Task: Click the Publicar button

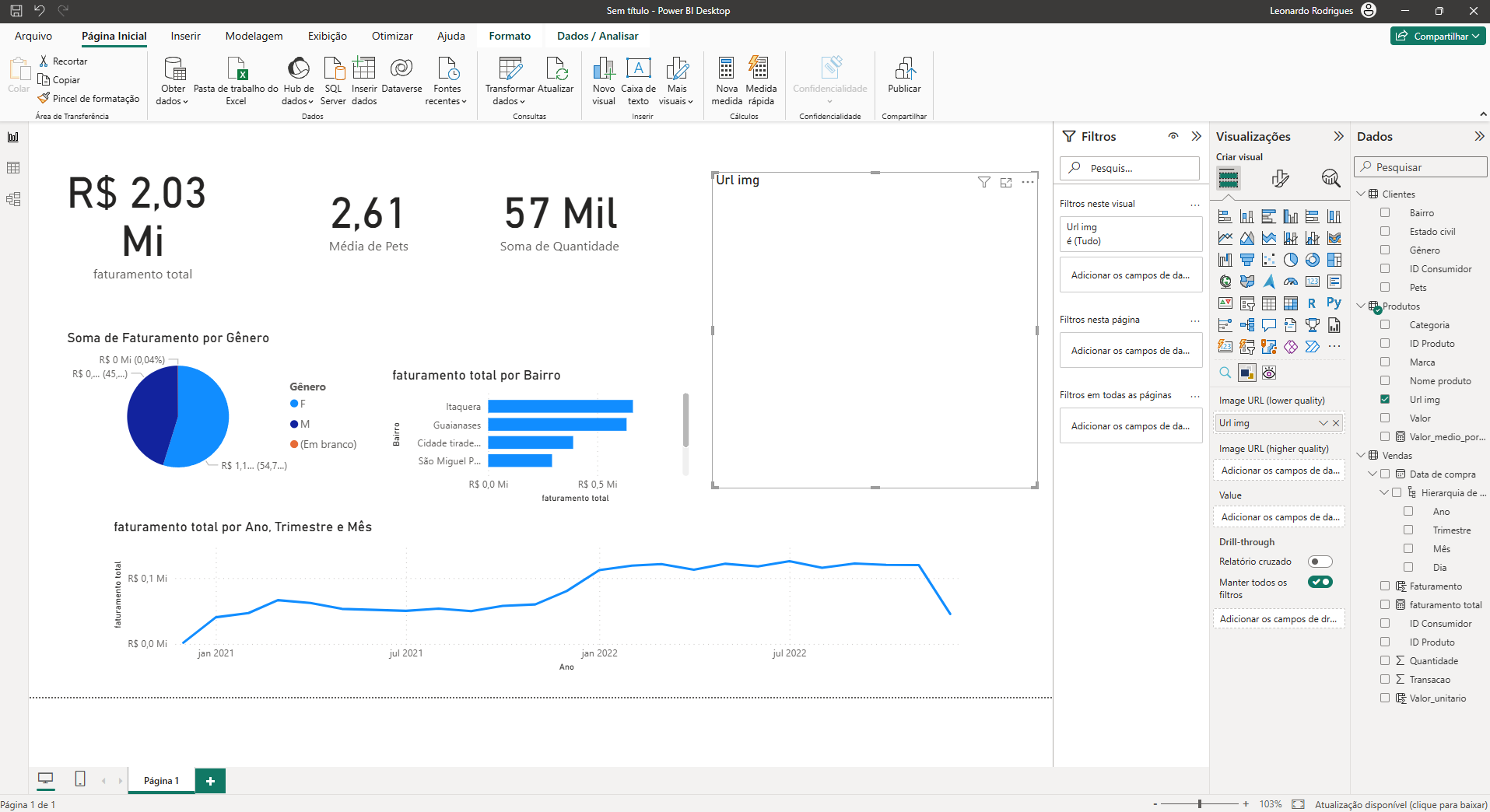Action: point(904,75)
